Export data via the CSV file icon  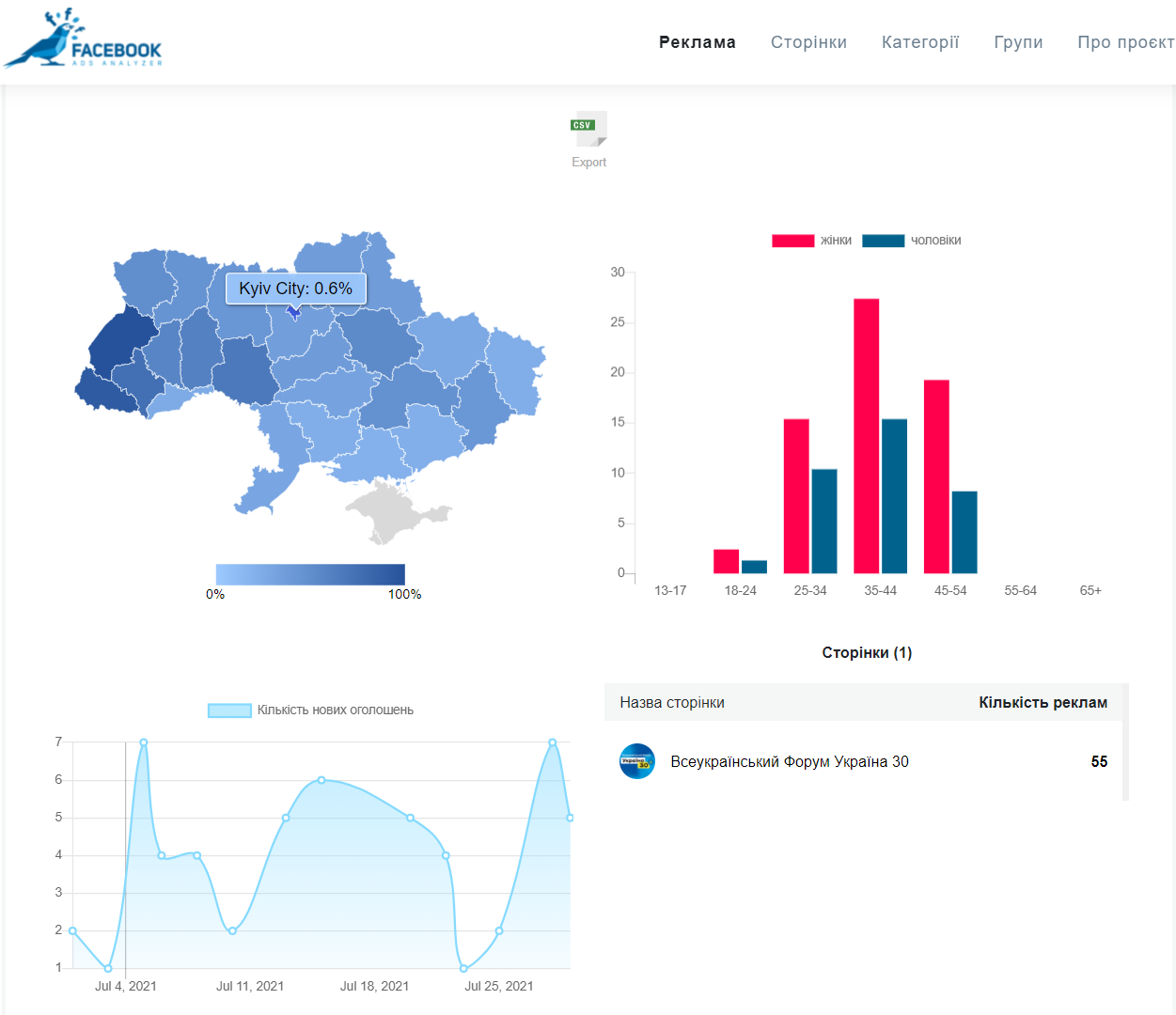coord(589,129)
